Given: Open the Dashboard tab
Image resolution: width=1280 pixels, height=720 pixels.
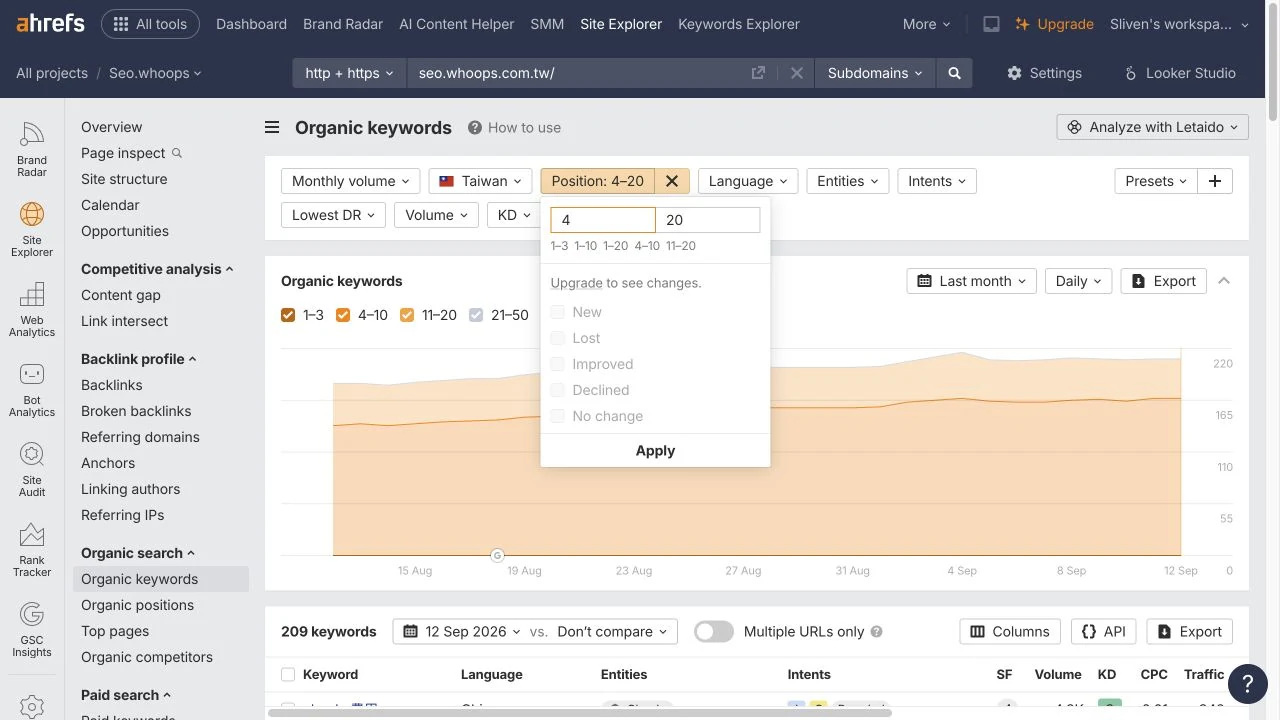Looking at the screenshot, I should (x=251, y=24).
